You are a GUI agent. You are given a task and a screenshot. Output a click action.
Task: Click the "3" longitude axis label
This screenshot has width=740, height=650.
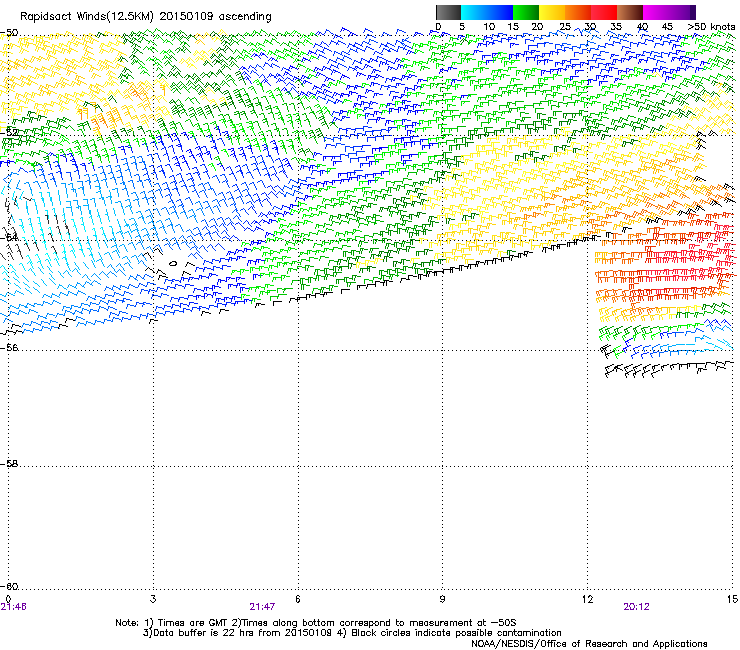(x=153, y=599)
